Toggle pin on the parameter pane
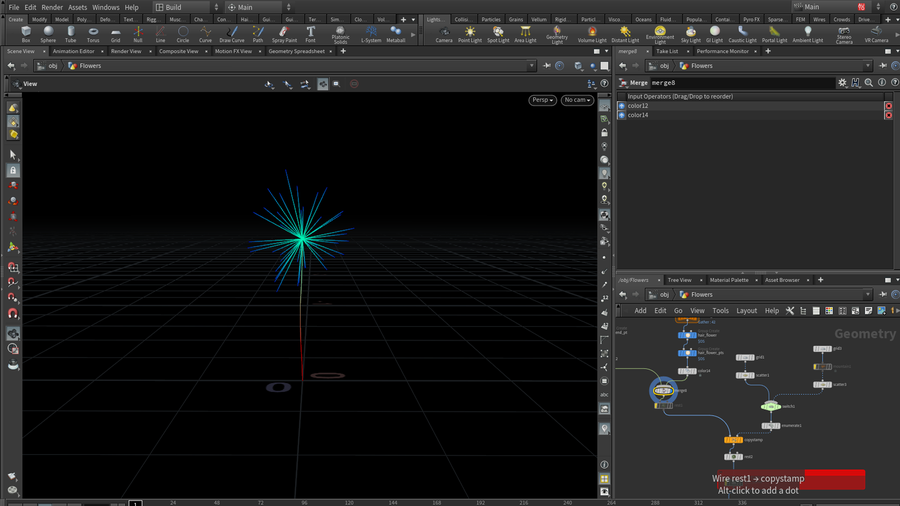The height and width of the screenshot is (506, 900). (883, 66)
